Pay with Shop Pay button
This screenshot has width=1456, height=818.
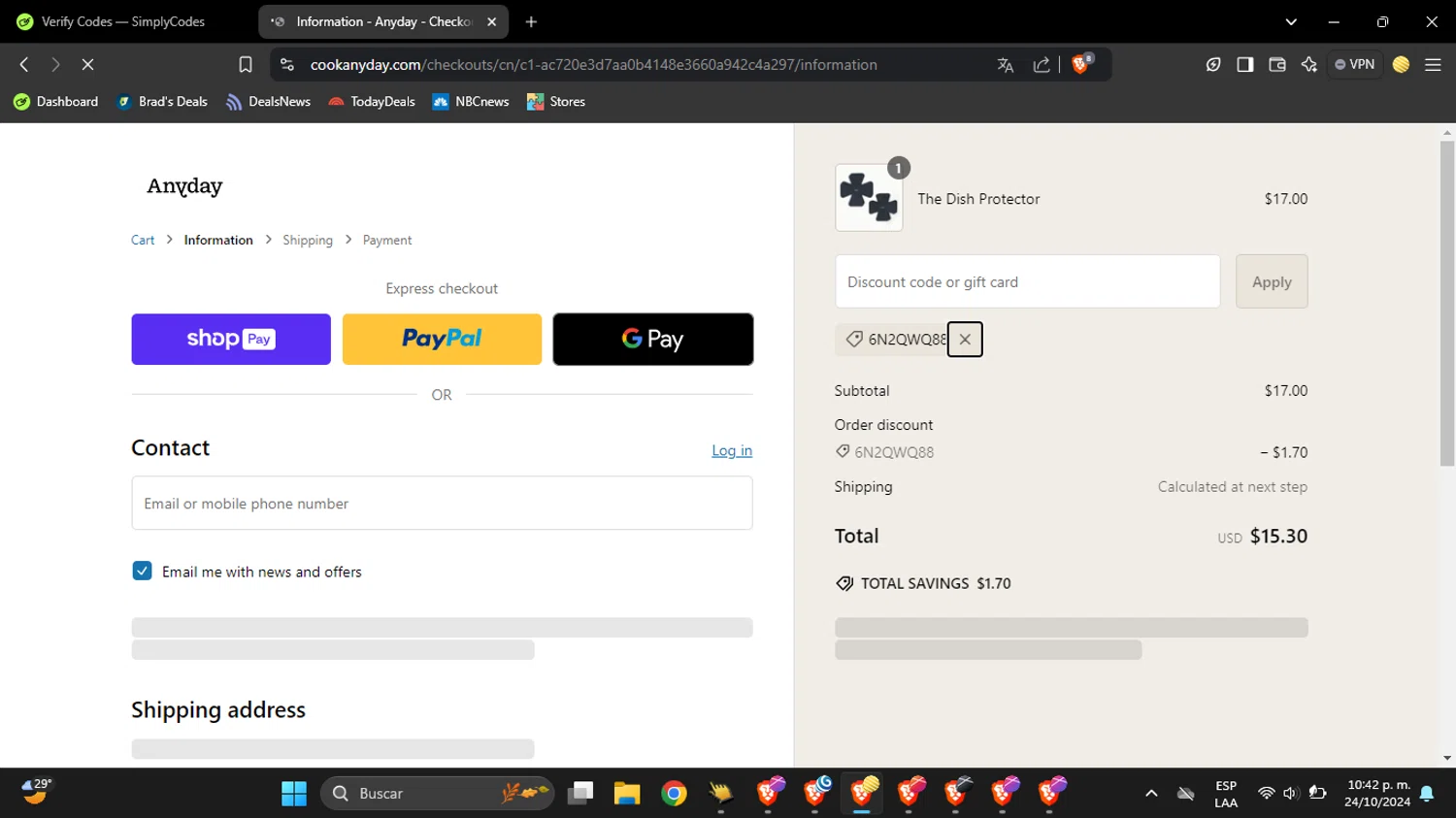[x=231, y=340]
